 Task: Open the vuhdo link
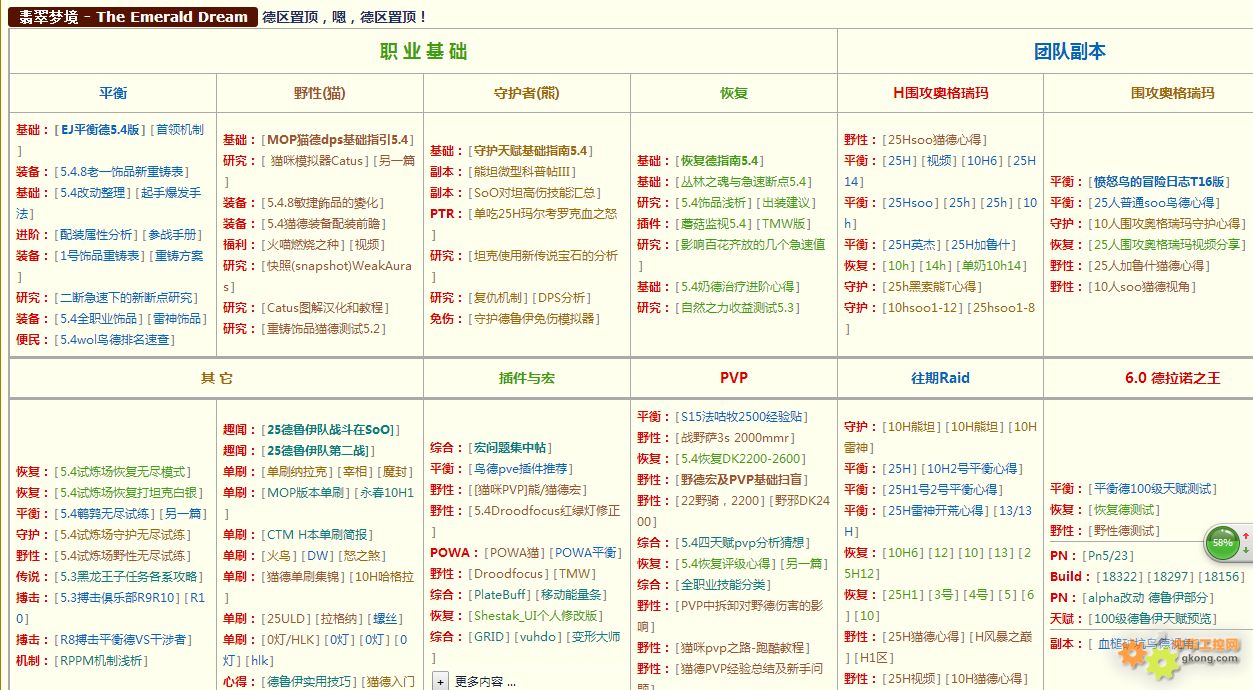(539, 637)
